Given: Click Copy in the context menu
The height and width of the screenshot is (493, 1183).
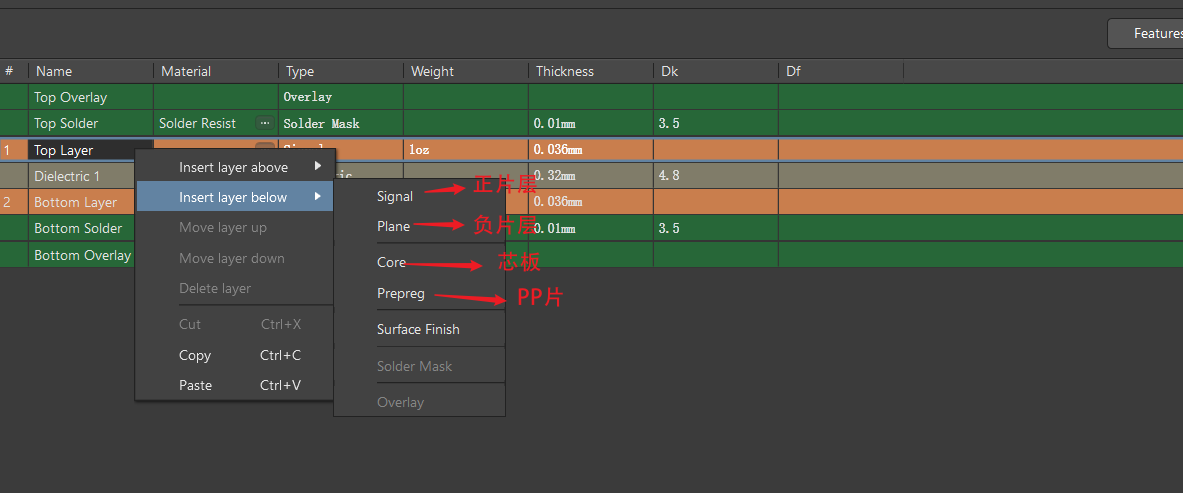Looking at the screenshot, I should [x=195, y=355].
